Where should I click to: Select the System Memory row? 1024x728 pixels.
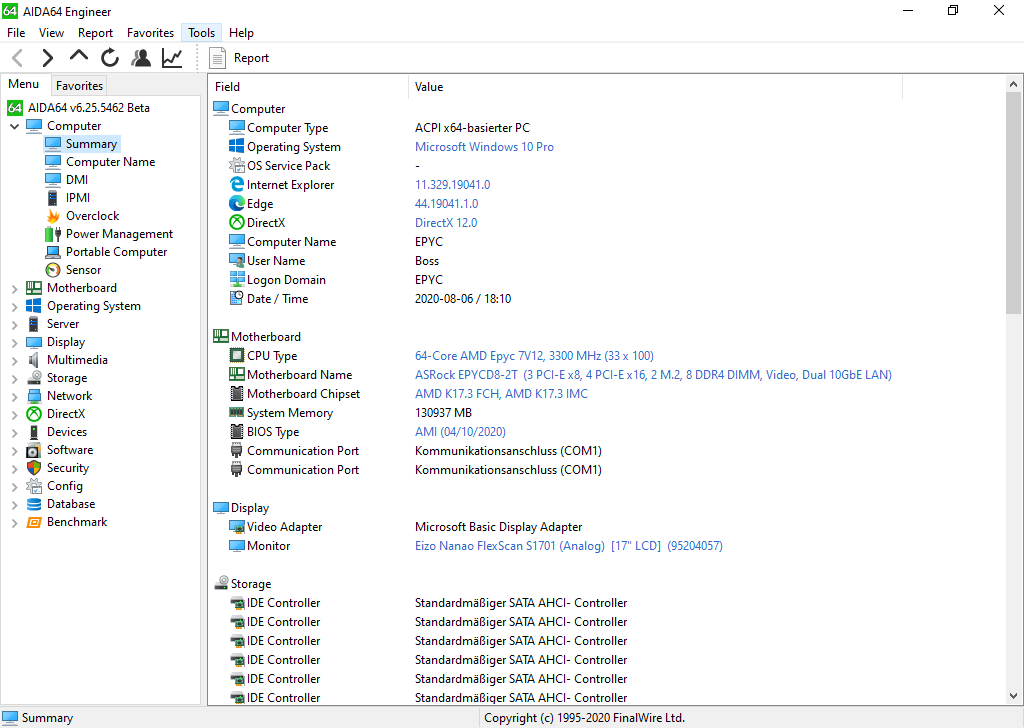point(607,413)
